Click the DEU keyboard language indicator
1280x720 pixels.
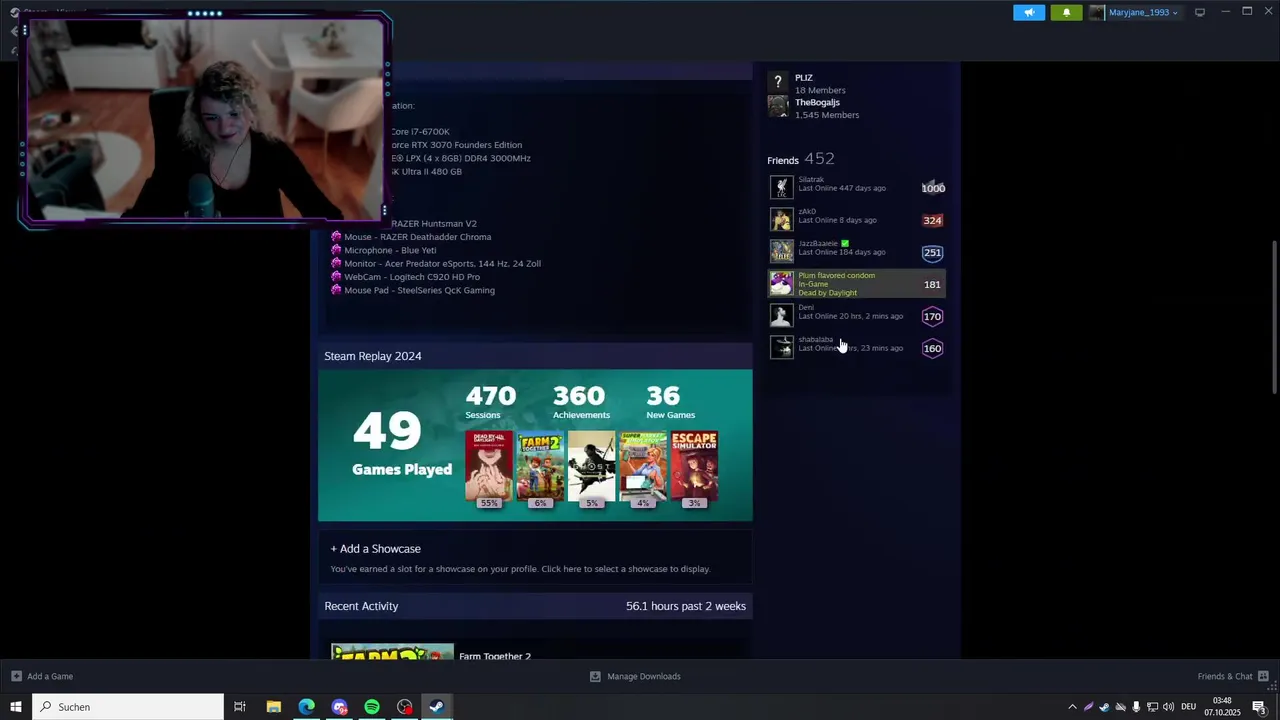(1188, 707)
